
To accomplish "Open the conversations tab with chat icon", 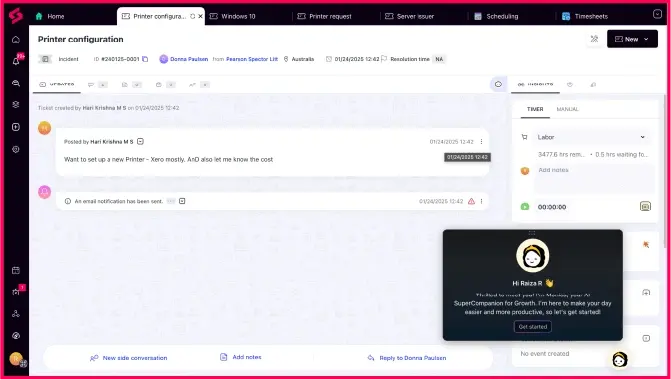I will [98, 85].
